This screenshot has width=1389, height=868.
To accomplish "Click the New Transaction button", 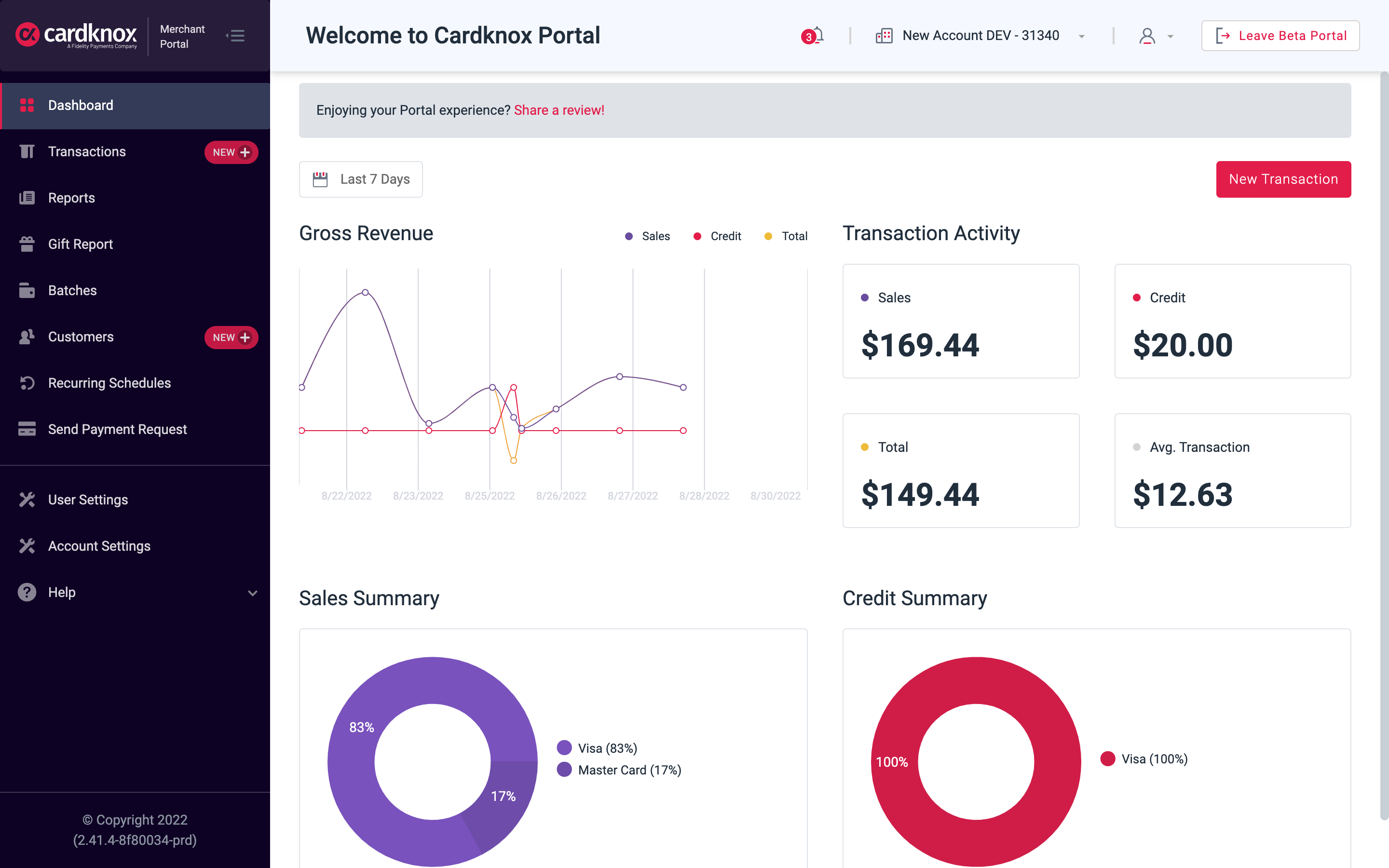I will coord(1283,179).
